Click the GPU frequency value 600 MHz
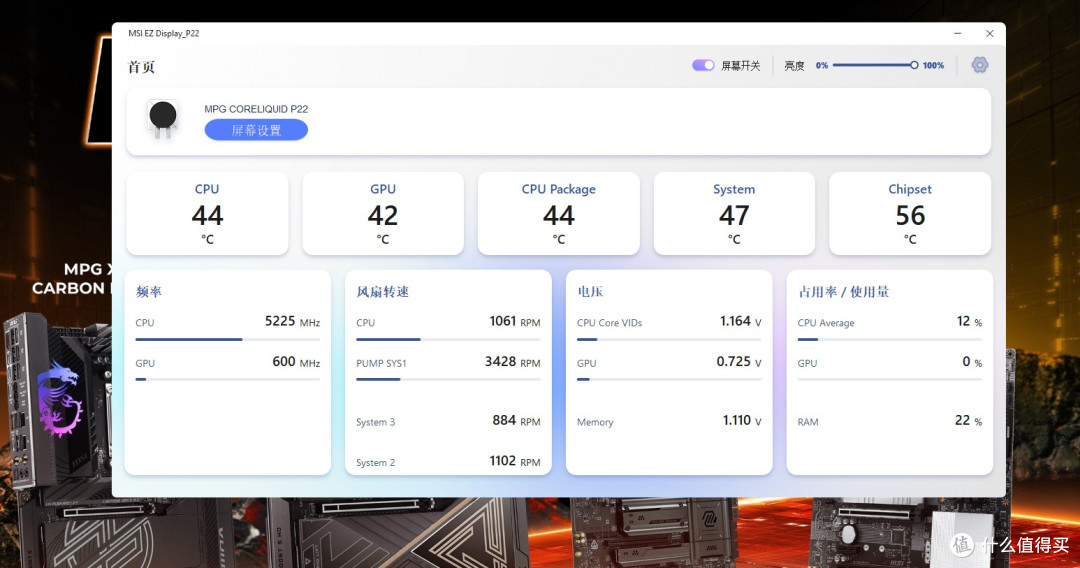 coord(296,362)
